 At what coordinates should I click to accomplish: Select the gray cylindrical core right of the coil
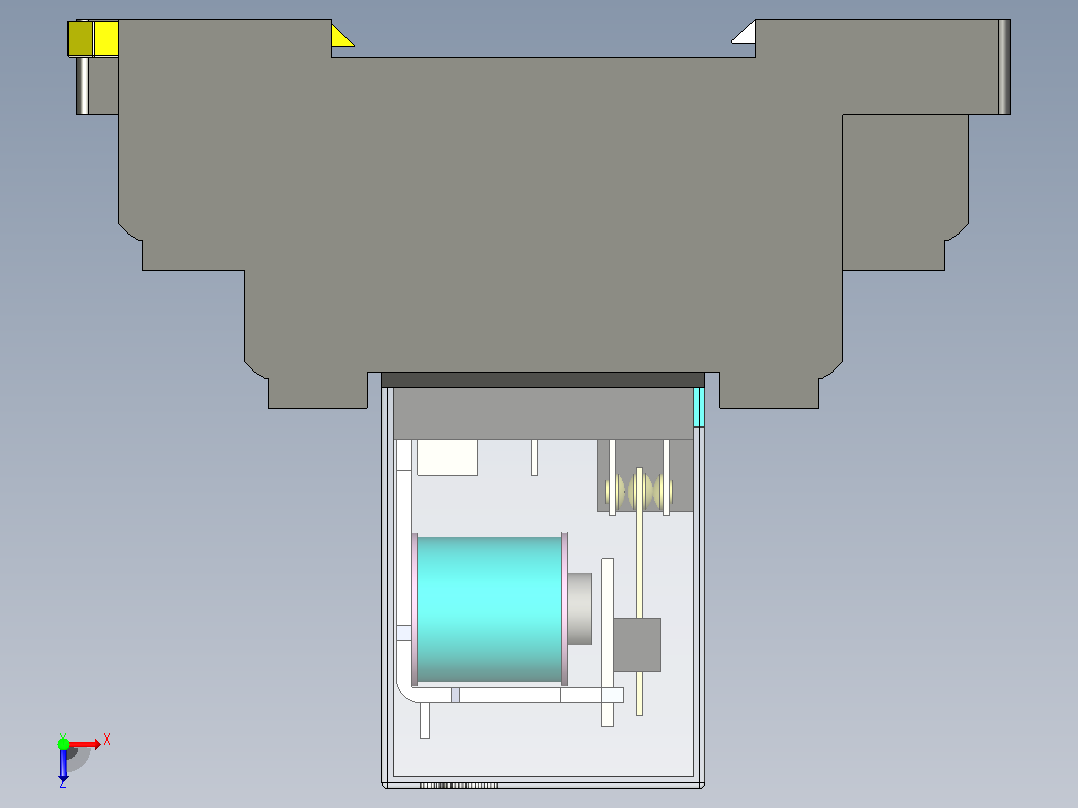[x=580, y=609]
